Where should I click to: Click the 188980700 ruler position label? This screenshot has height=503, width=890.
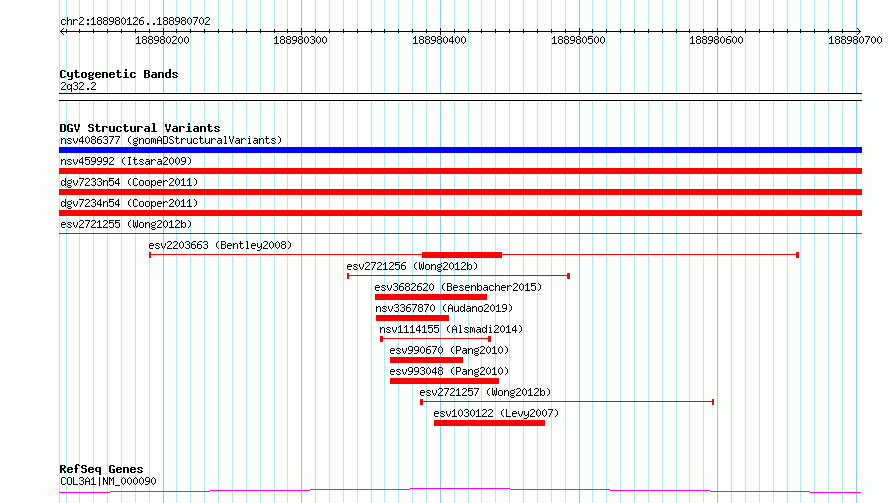tap(855, 40)
